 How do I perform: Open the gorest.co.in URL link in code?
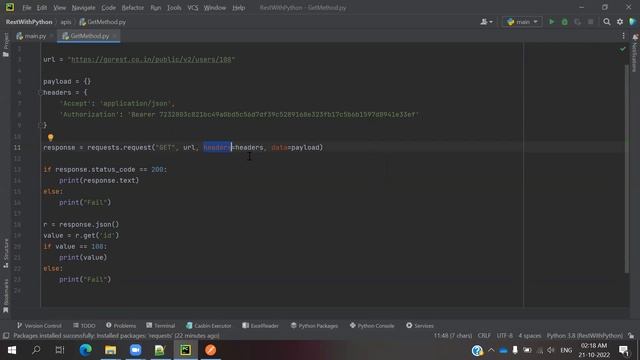(151, 60)
